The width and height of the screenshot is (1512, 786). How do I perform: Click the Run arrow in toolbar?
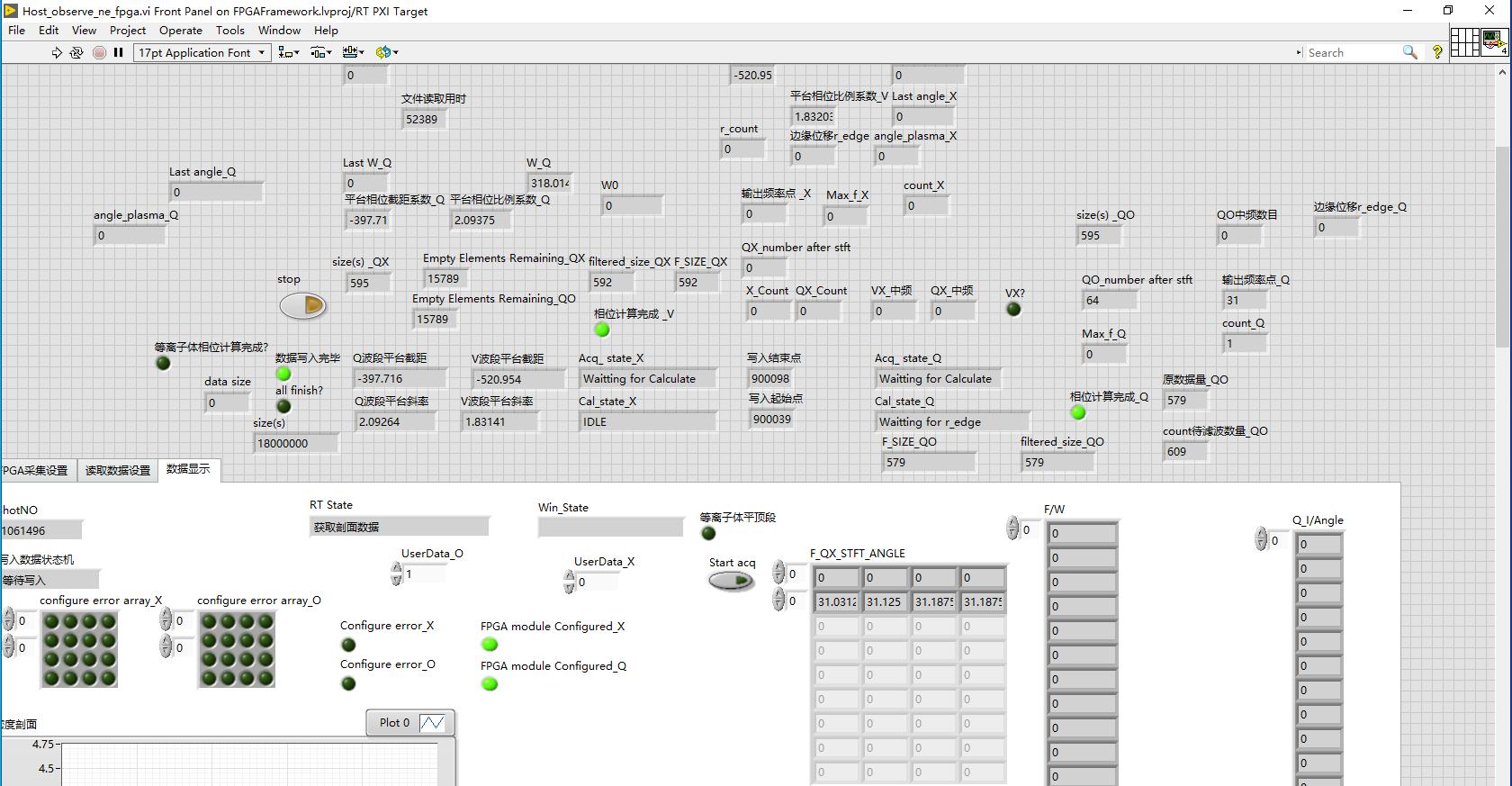coord(57,53)
